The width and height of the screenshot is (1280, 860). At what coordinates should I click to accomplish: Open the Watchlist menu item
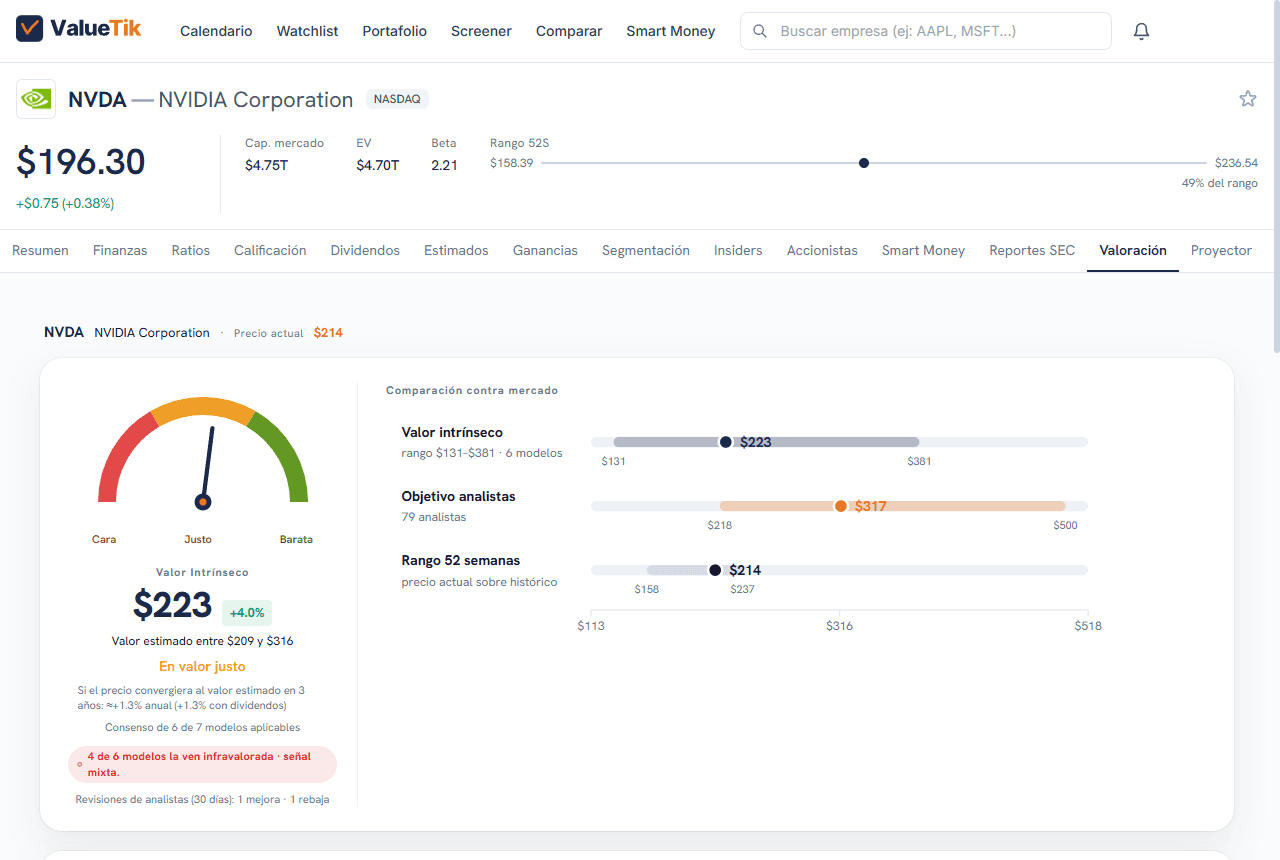[x=307, y=31]
